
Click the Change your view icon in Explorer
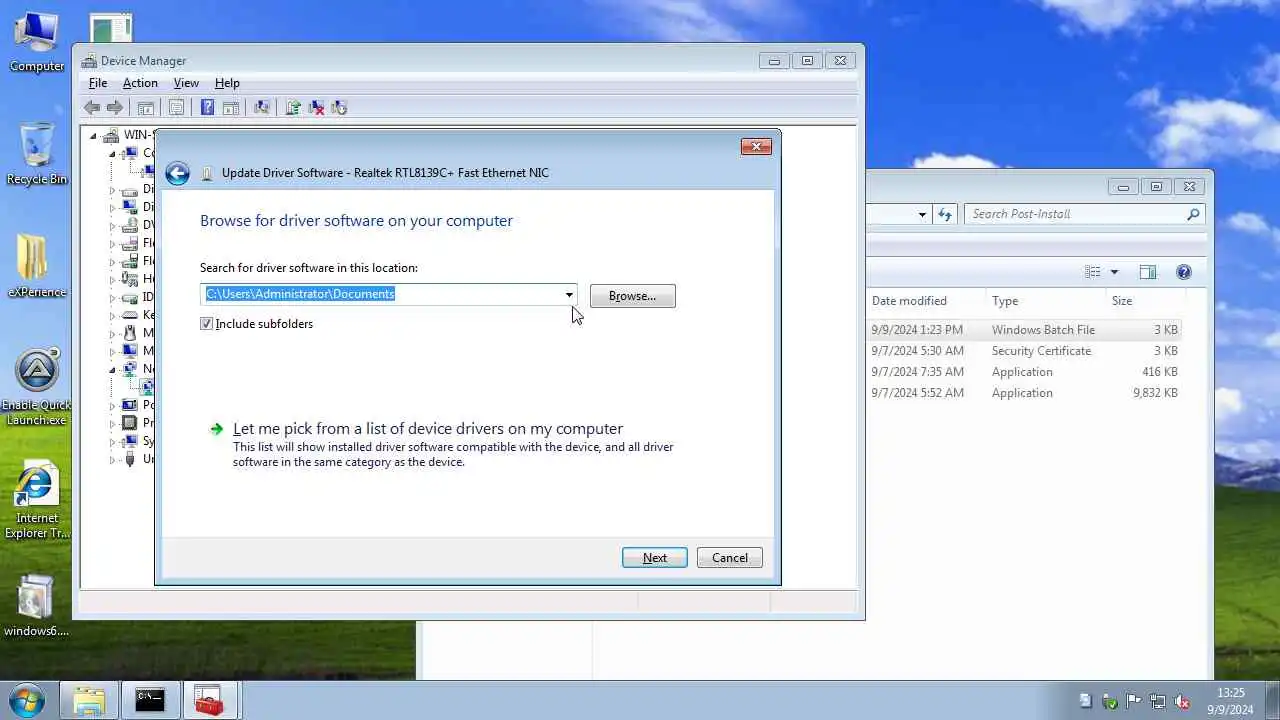click(1093, 272)
